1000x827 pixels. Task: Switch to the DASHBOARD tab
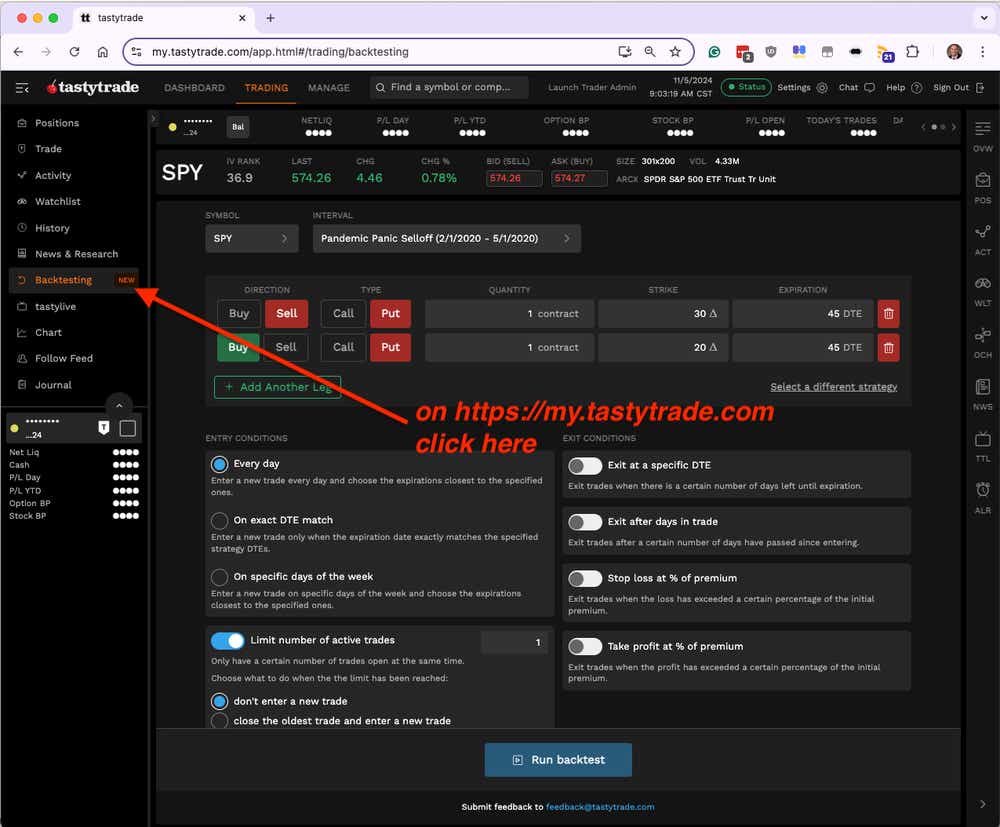coord(195,88)
